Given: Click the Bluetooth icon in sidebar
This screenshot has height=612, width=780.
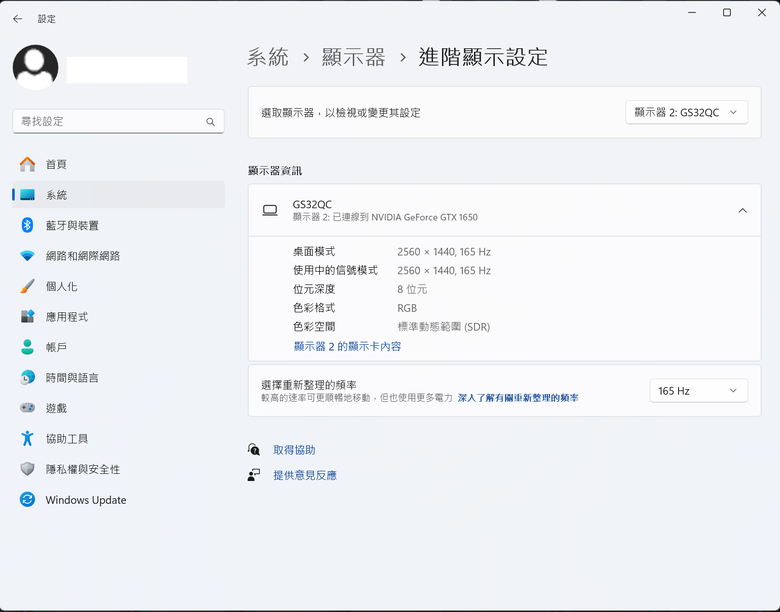Looking at the screenshot, I should (27, 225).
